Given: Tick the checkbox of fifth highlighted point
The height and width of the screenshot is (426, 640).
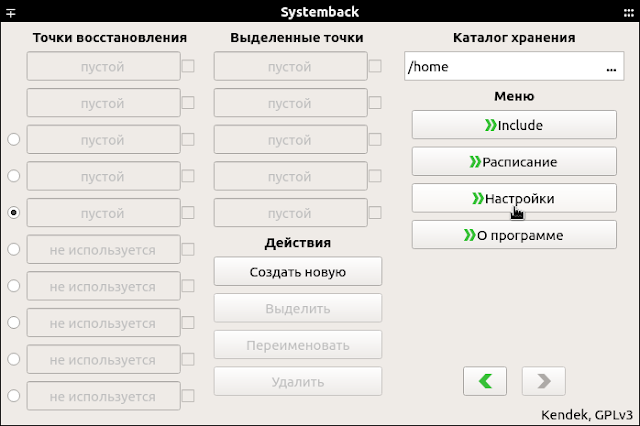Looking at the screenshot, I should tap(375, 213).
